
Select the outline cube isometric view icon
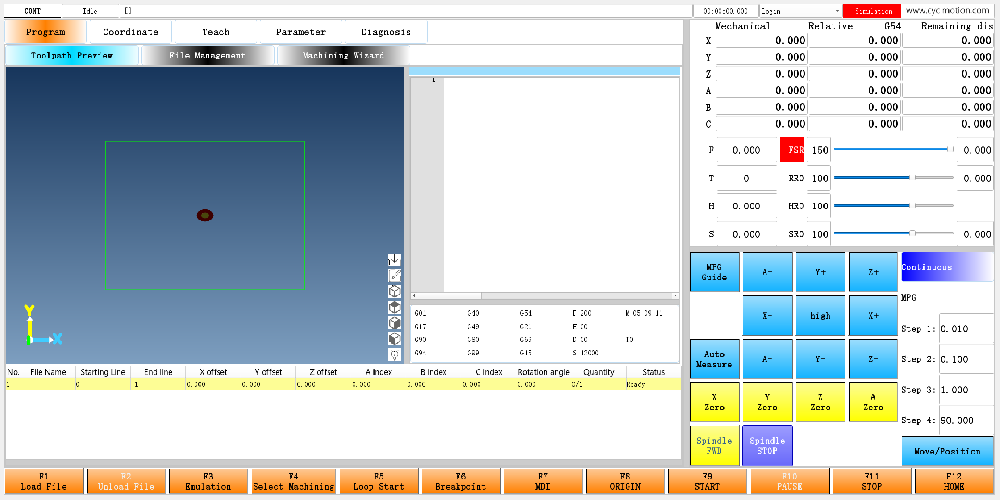click(394, 291)
